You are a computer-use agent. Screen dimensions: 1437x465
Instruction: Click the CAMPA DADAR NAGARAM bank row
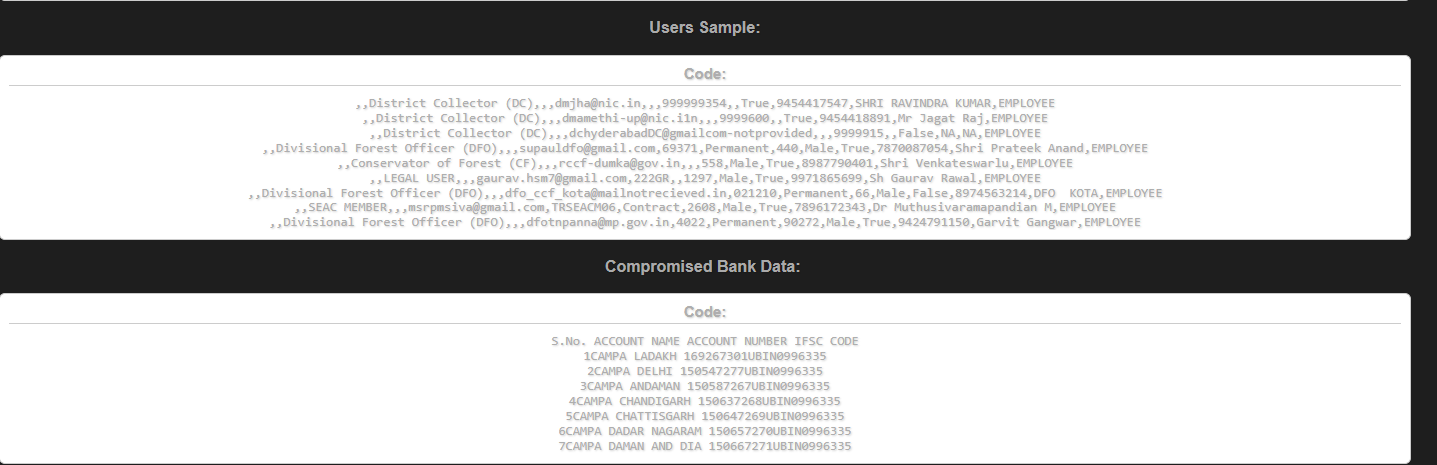(x=705, y=431)
